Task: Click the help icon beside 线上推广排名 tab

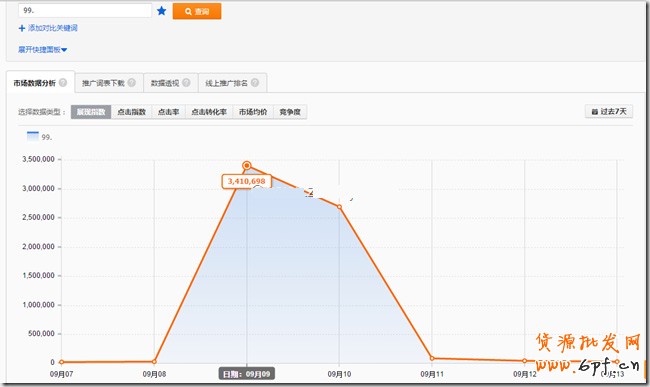Action: click(x=255, y=82)
